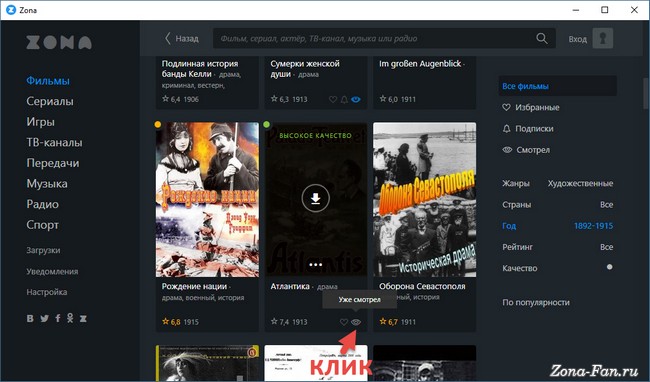Click rating star 7,4 of Атлантика
Screen dimensions: 650x382
274,322
